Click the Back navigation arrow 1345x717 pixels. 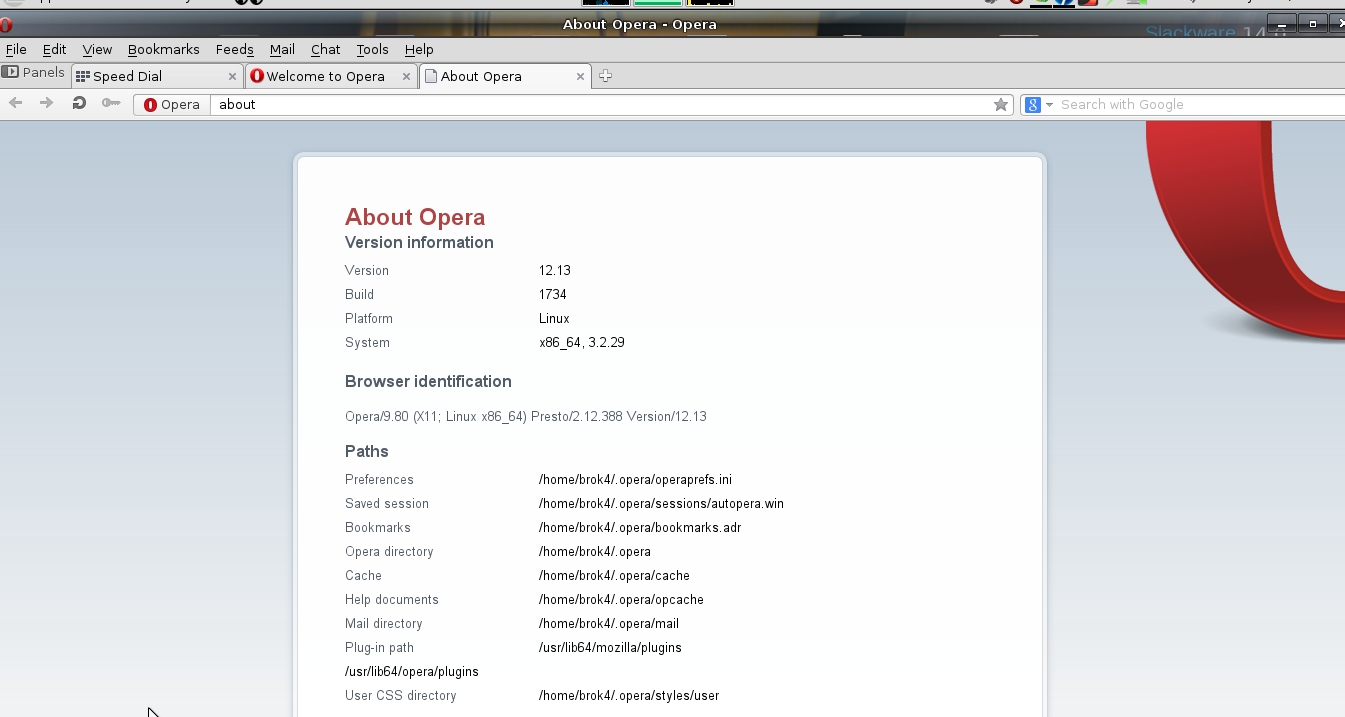(x=16, y=104)
